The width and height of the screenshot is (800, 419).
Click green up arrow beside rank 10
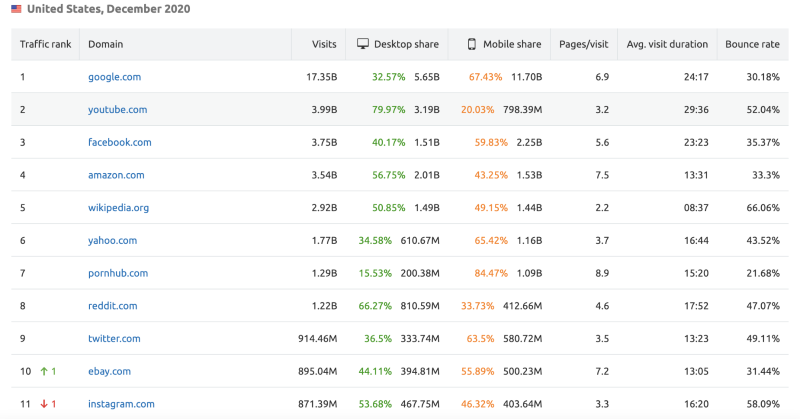tap(44, 371)
